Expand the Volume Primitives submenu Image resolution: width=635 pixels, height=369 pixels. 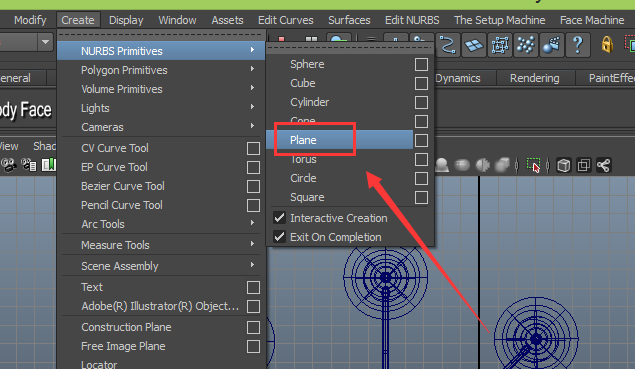click(161, 89)
